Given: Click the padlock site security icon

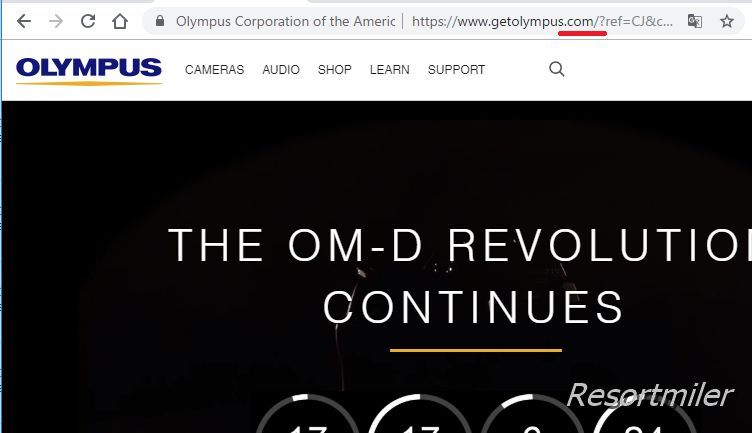Looking at the screenshot, I should coord(160,21).
